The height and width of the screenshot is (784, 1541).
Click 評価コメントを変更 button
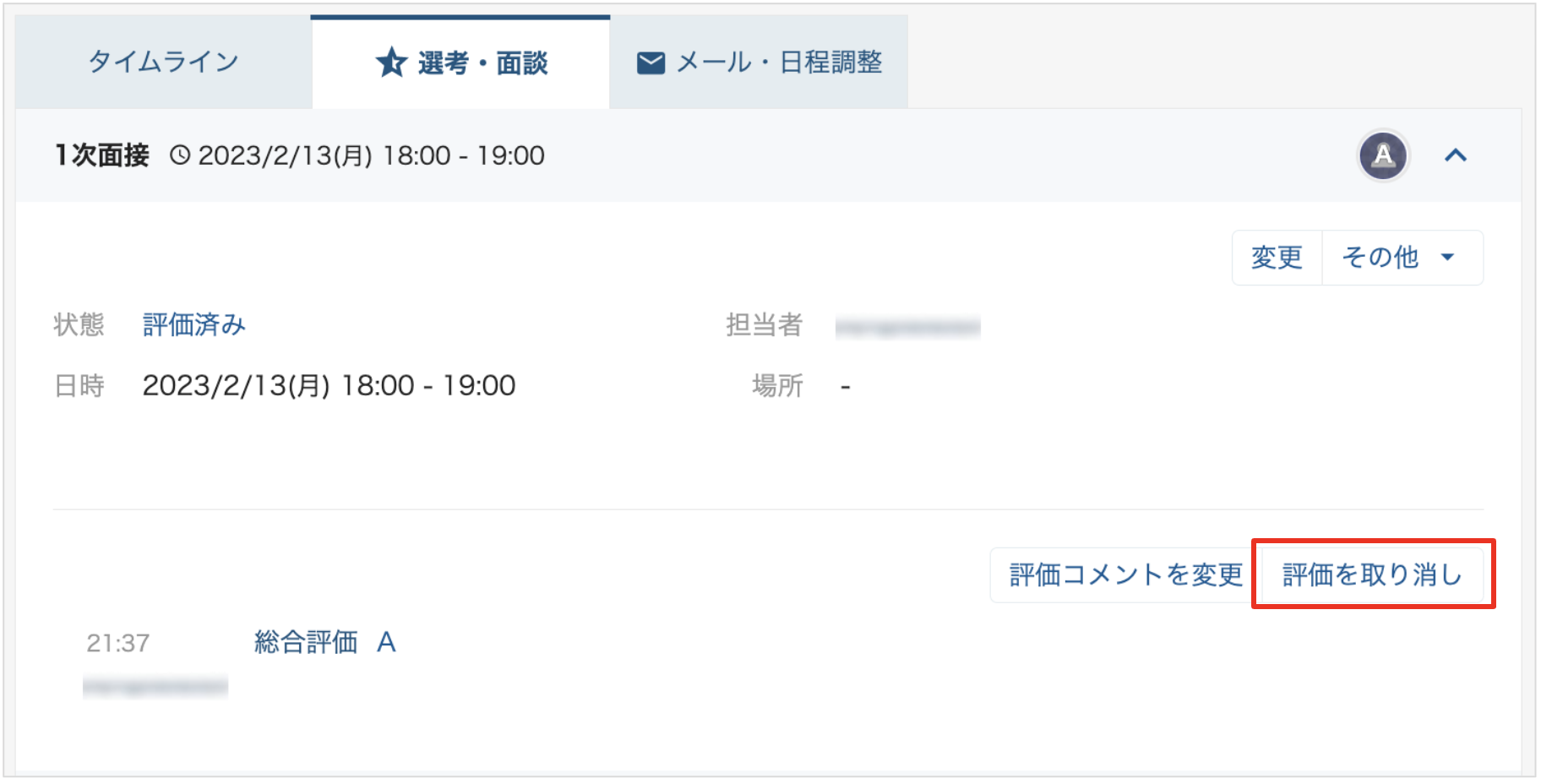(1125, 575)
